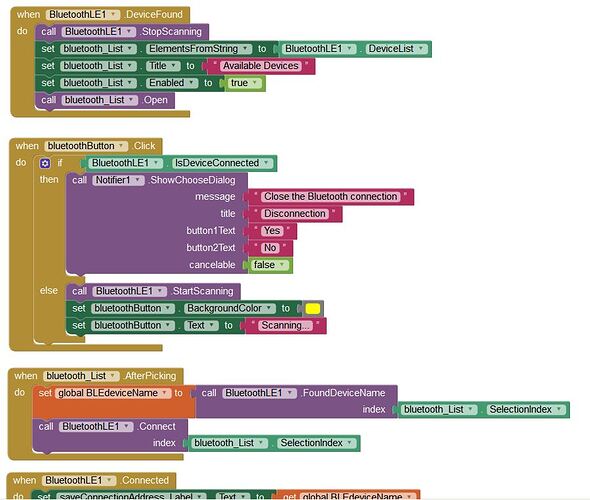Open BluetoothLE1 dropdown in StopScanning call
The height and width of the screenshot is (500, 590).
click(x=98, y=32)
